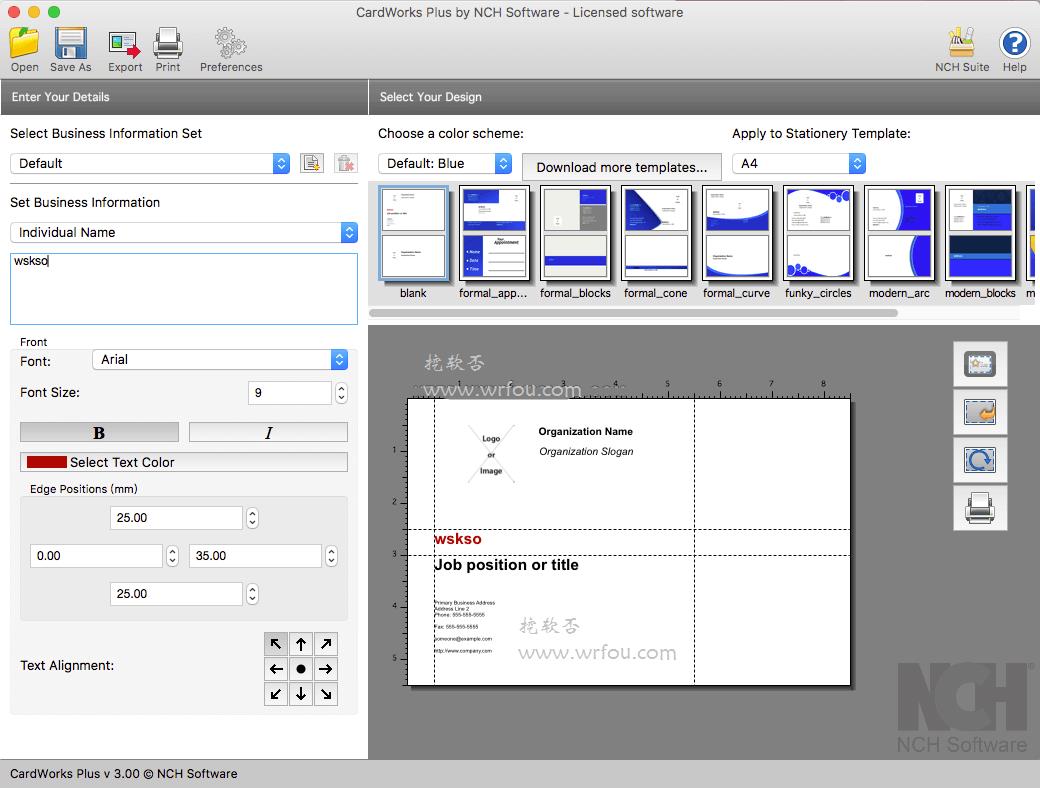The height and width of the screenshot is (788, 1040).
Task: Click stepper for left edge position 0.00
Action: tap(172, 556)
